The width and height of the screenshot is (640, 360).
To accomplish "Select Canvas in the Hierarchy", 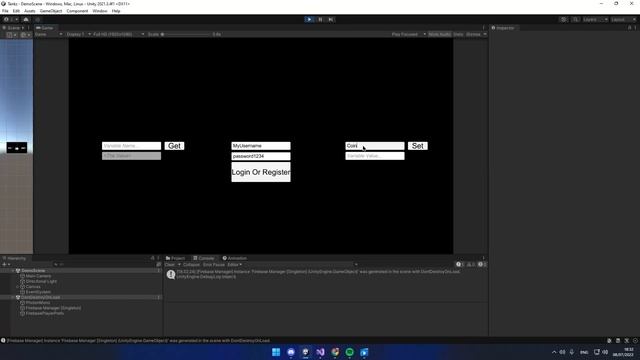I will pyautogui.click(x=33, y=287).
